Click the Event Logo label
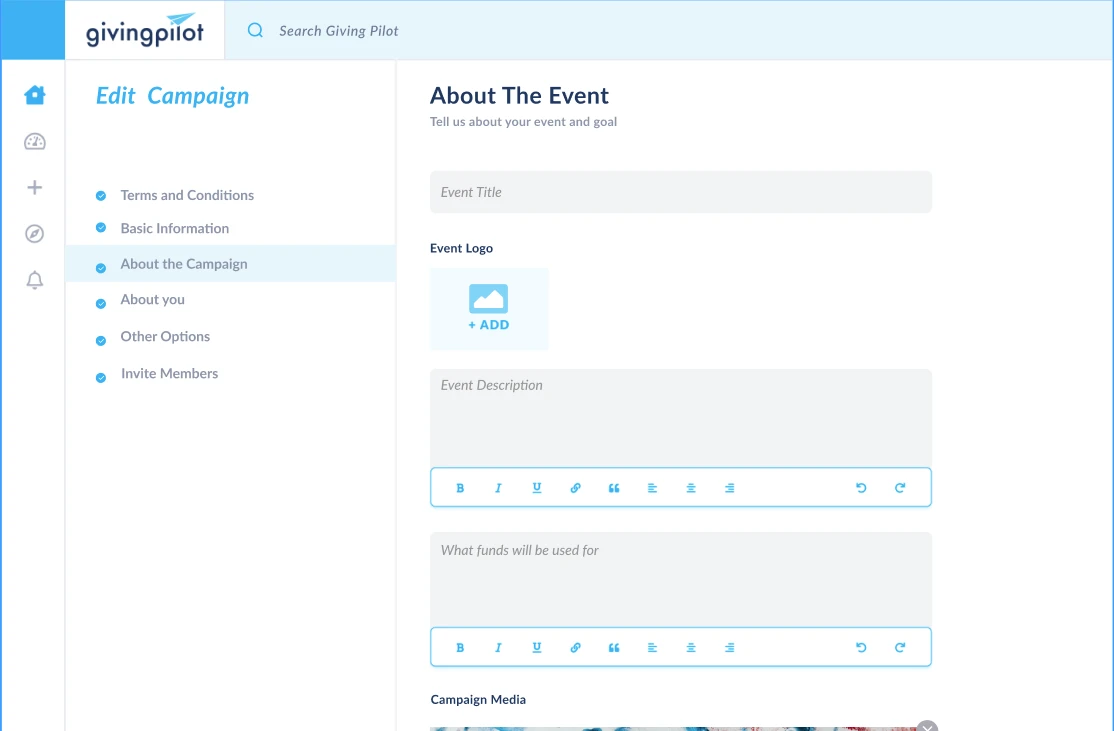Screen dimensions: 1114x731 461,248
